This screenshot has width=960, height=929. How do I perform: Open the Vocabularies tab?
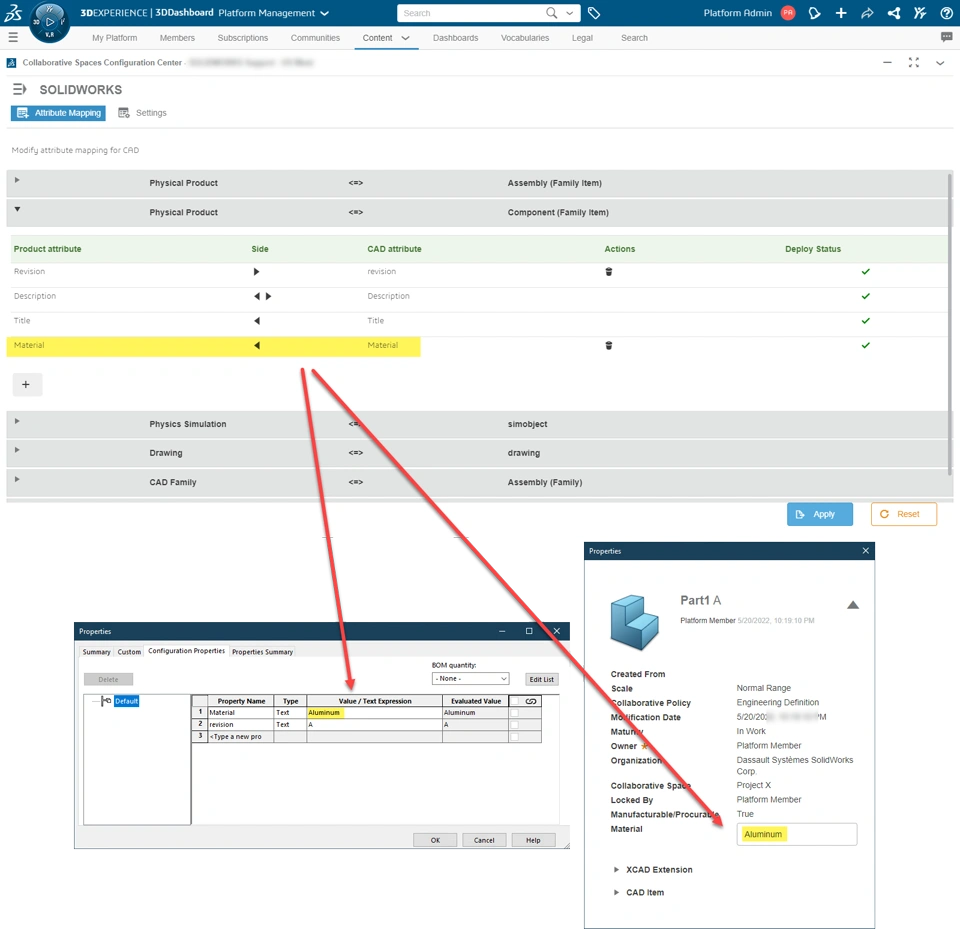pyautogui.click(x=525, y=38)
